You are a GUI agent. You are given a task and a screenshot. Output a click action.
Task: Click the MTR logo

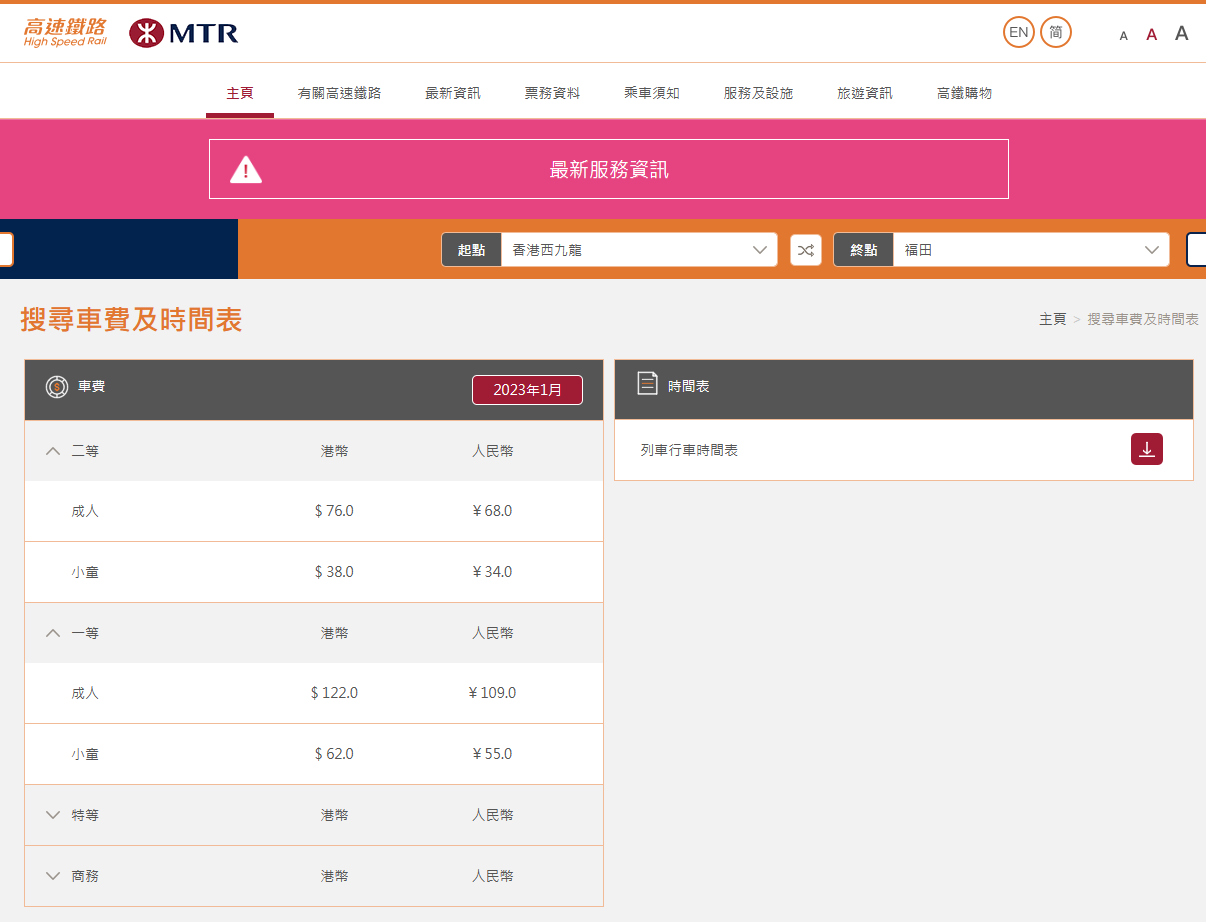[184, 33]
